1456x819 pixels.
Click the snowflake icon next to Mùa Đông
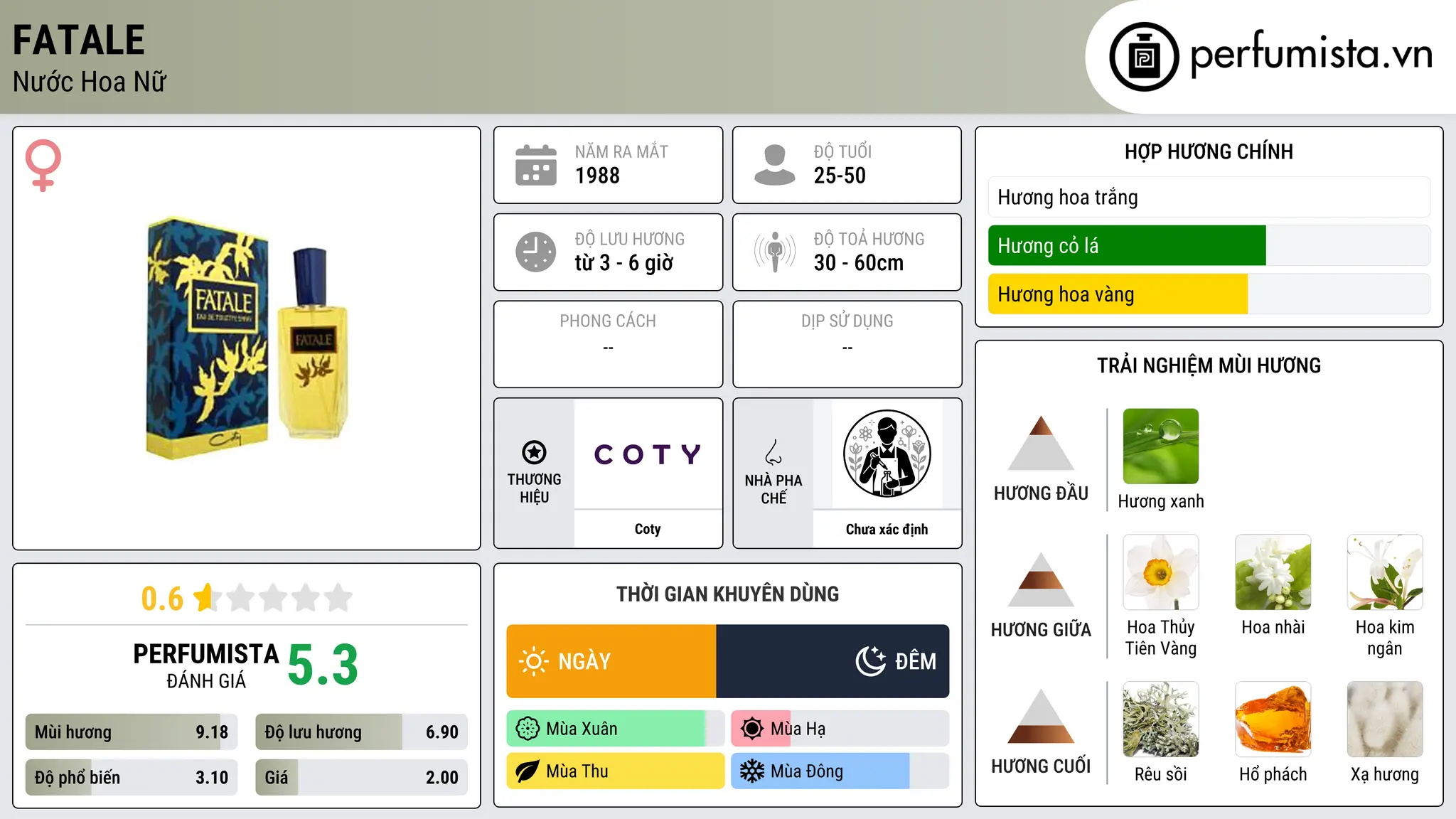click(752, 771)
